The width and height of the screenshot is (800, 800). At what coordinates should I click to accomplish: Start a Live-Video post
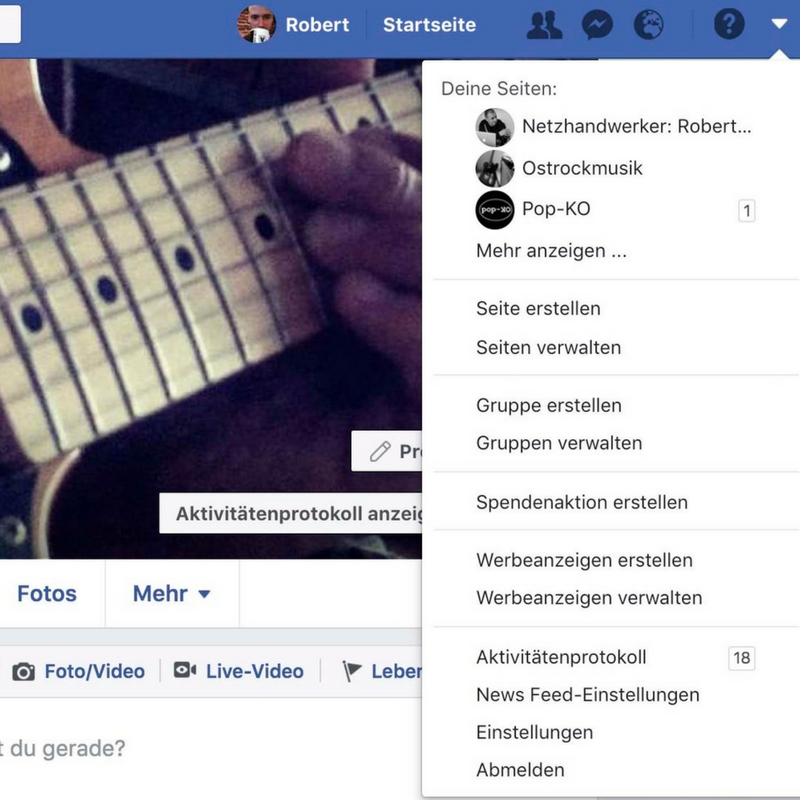click(x=239, y=671)
